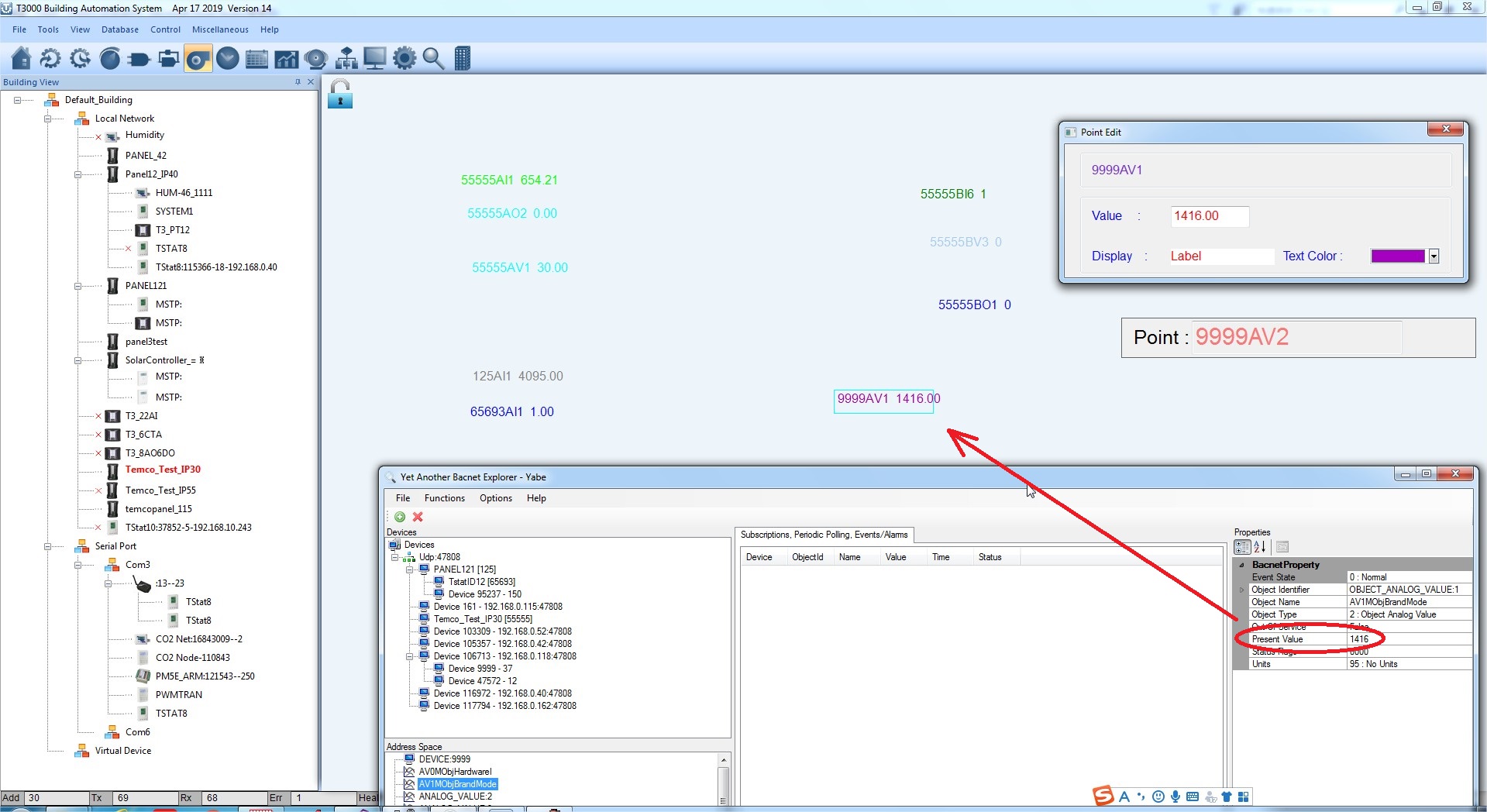
Task: Click the ObjectId column header
Action: (x=807, y=557)
